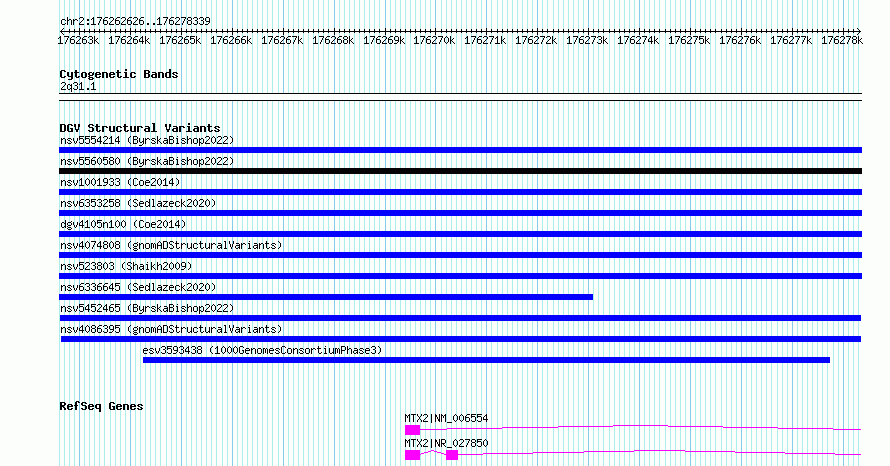Click the MTX2|NR_027850 gene label

pos(446,443)
